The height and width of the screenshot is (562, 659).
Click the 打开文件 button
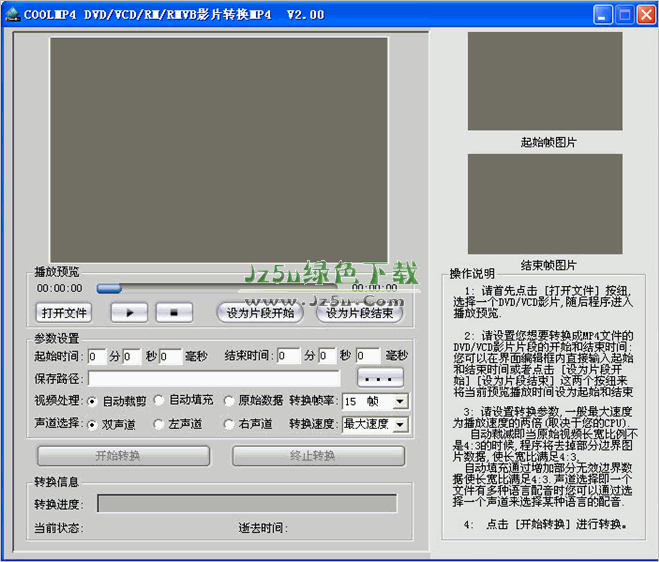(x=64, y=313)
